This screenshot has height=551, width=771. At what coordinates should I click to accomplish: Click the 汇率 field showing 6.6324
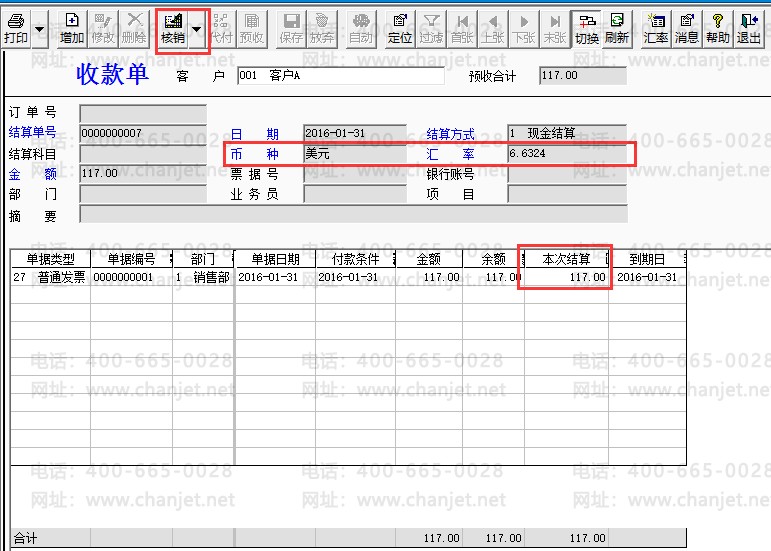click(x=567, y=154)
